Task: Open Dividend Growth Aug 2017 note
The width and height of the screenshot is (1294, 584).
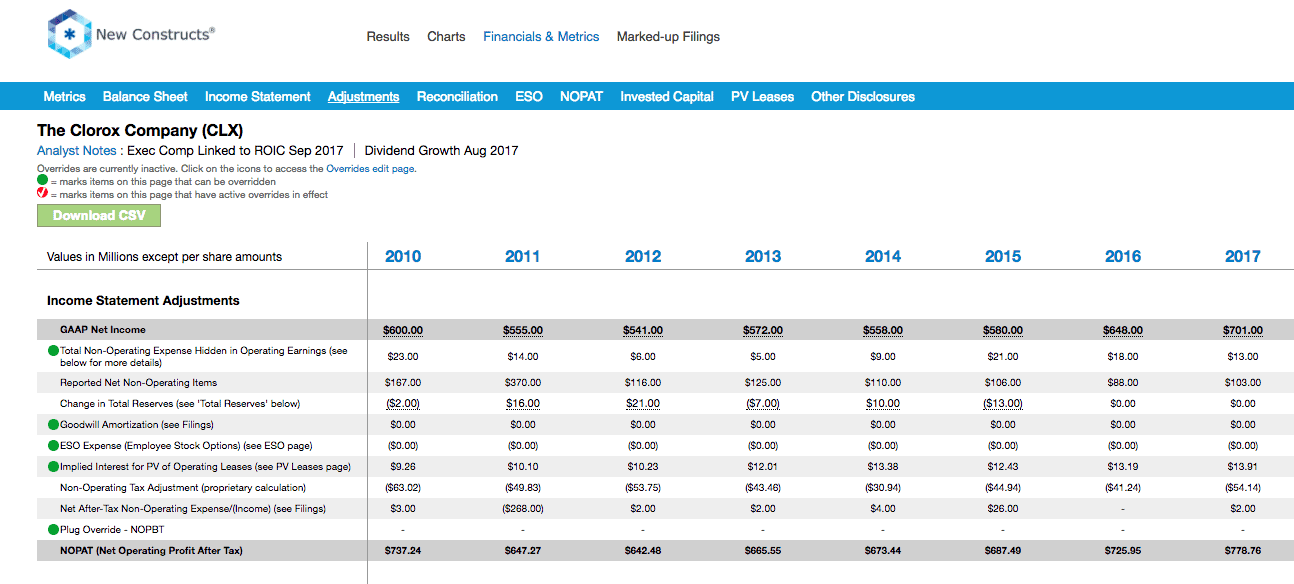Action: (x=441, y=151)
